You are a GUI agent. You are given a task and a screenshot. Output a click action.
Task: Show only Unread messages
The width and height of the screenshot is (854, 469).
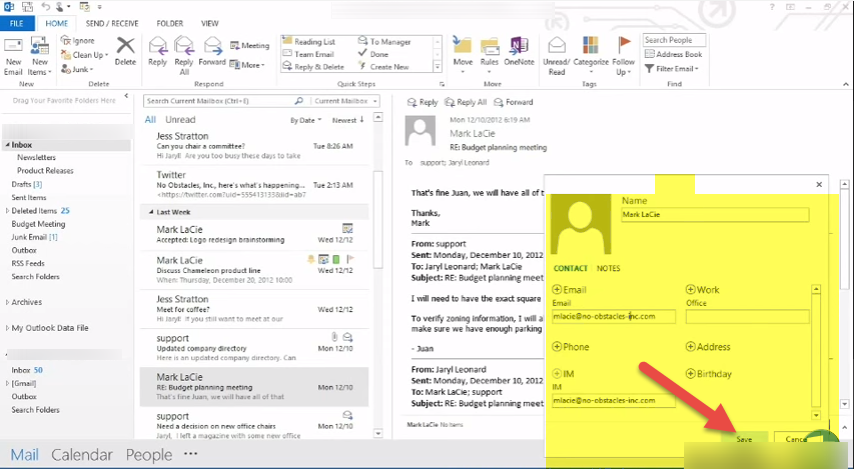tap(180, 120)
